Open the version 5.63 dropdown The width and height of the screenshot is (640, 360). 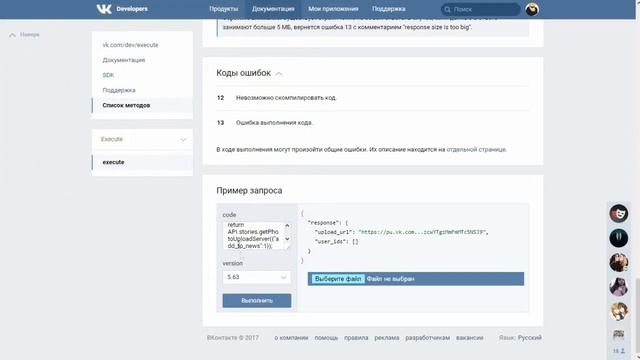coord(256,277)
